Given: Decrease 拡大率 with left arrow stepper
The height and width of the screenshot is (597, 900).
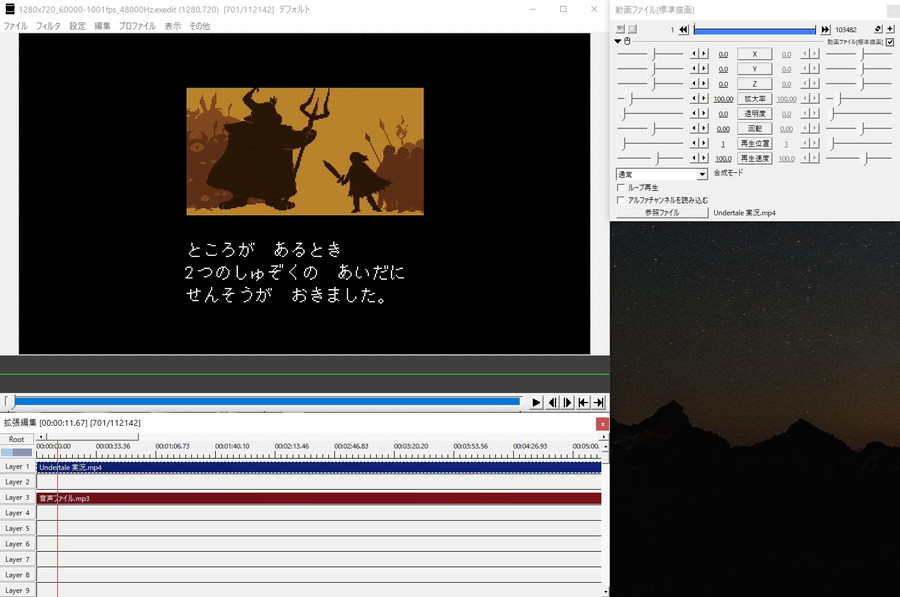Looking at the screenshot, I should click(695, 99).
